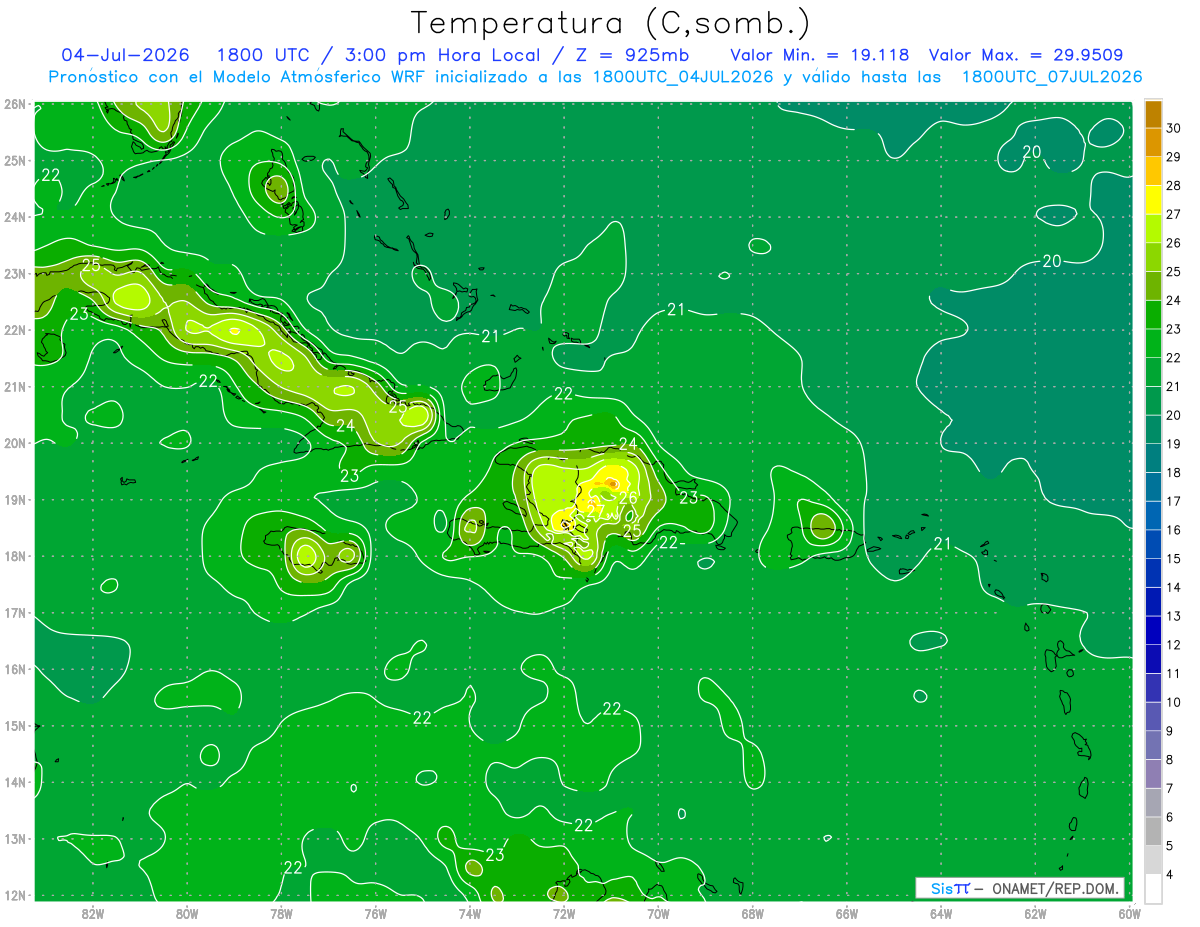
Task: Pick the white swatch at colorbar bottom
Action: click(1153, 888)
